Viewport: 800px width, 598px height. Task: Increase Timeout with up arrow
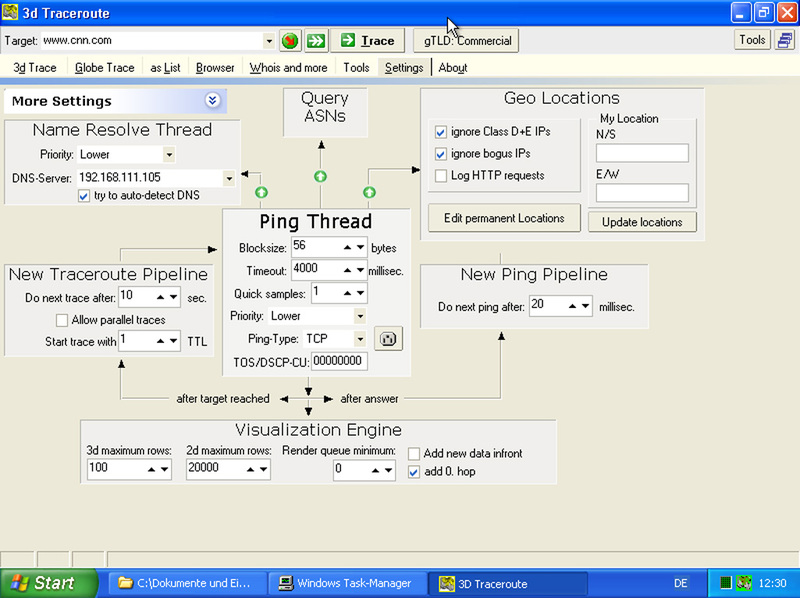coord(347,270)
